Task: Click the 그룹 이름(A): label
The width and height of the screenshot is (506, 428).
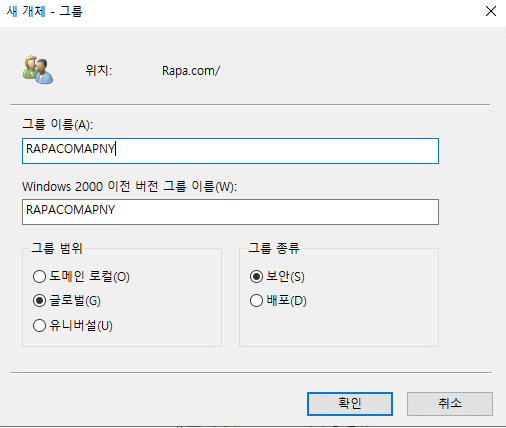Action: (58, 125)
